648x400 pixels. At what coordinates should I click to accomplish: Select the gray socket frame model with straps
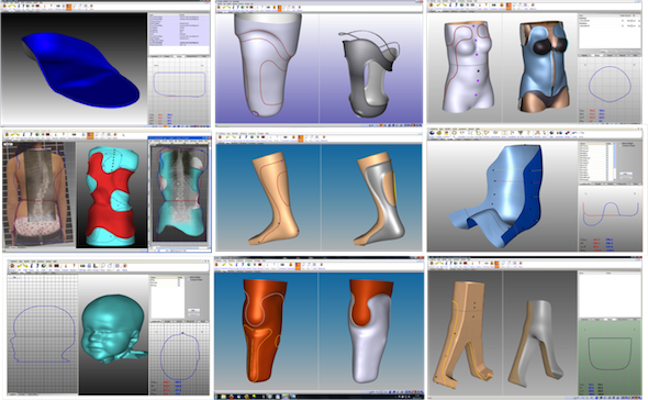(x=369, y=74)
